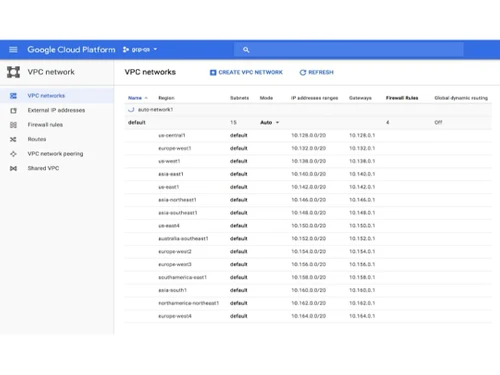Click Google Cloud Platform logo text

pyautogui.click(x=71, y=50)
